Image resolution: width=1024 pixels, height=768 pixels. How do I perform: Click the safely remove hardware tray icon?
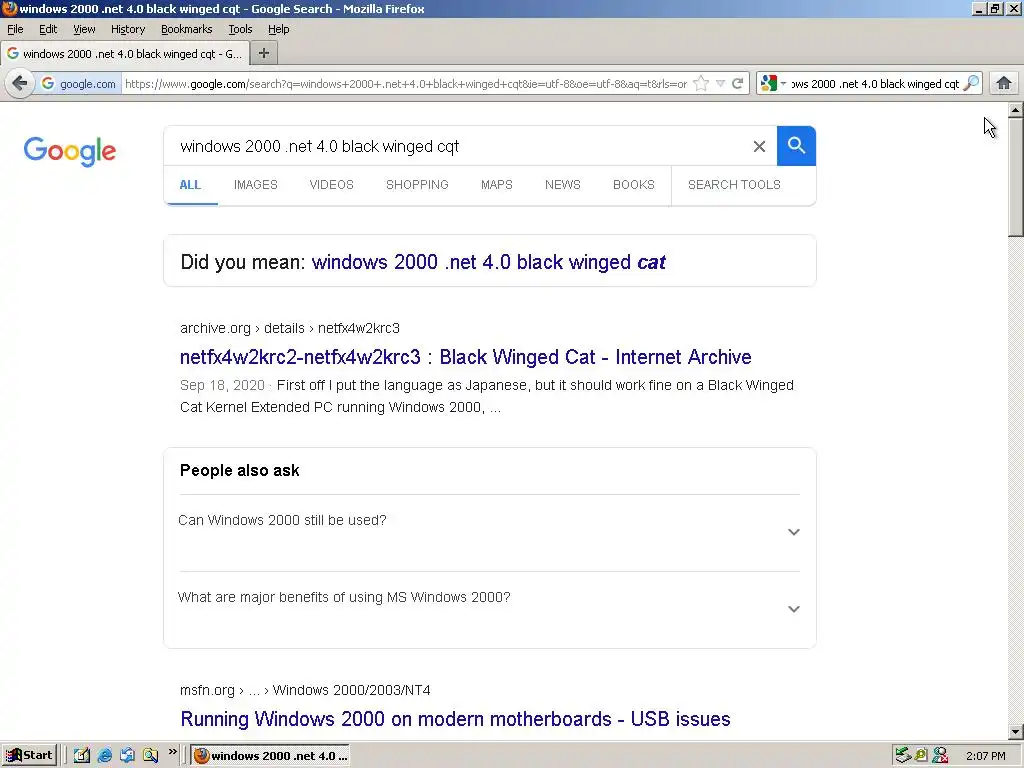click(903, 756)
